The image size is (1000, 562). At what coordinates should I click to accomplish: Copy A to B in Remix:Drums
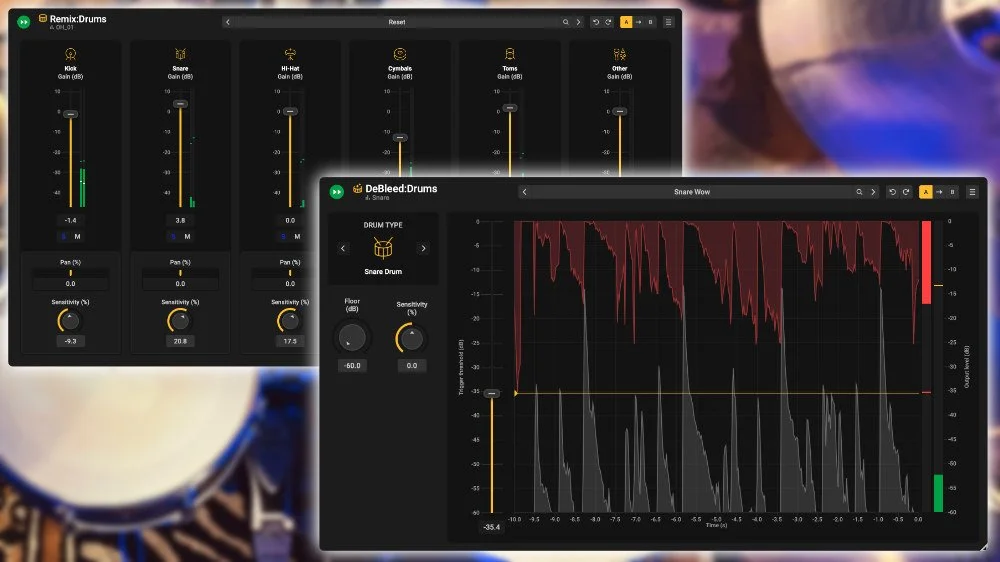click(x=638, y=22)
